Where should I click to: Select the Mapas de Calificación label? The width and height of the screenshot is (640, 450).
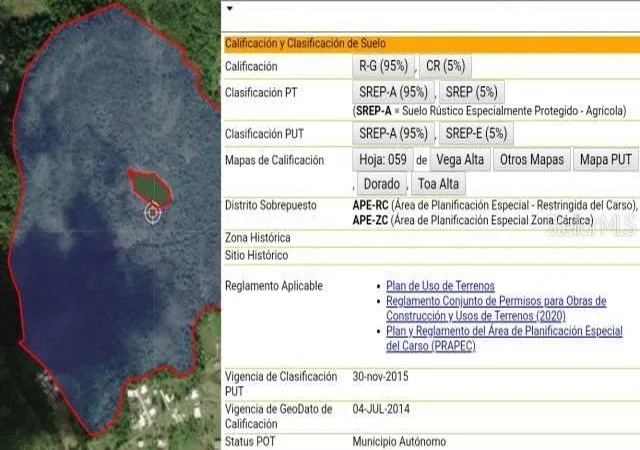pyautogui.click(x=274, y=160)
